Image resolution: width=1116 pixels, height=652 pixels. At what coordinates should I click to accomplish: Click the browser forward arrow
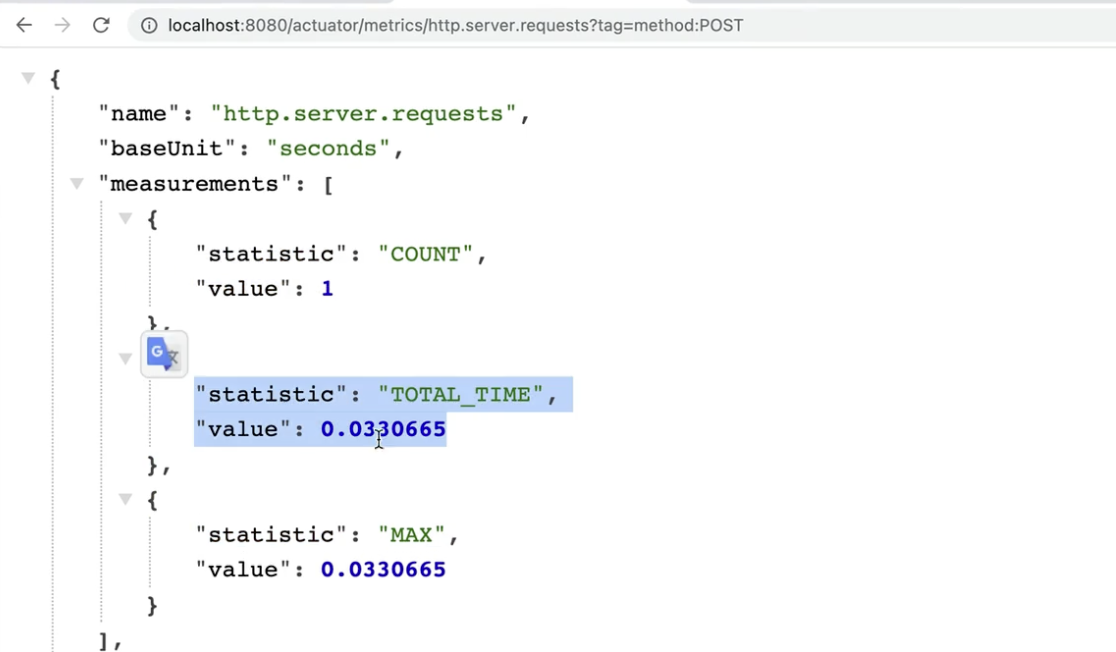pos(63,26)
